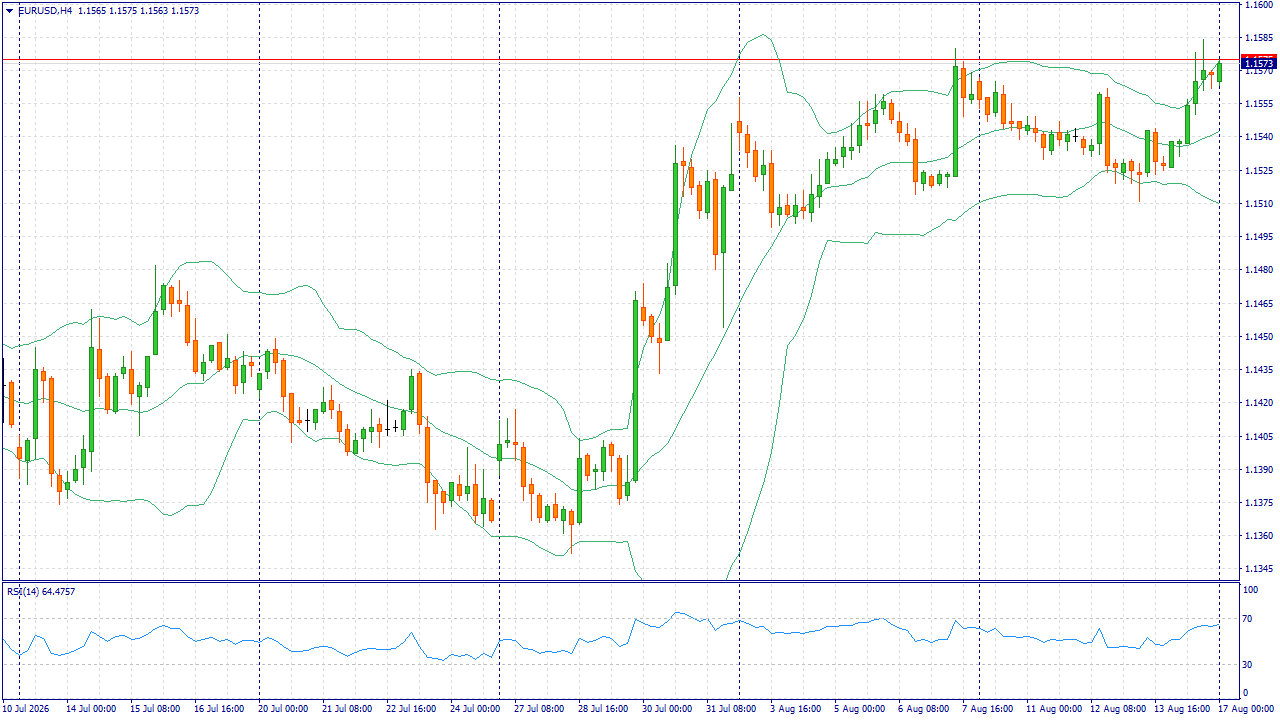This screenshot has height=720, width=1280.
Task: Click the RSI 70 level label
Action: [x=1248, y=620]
